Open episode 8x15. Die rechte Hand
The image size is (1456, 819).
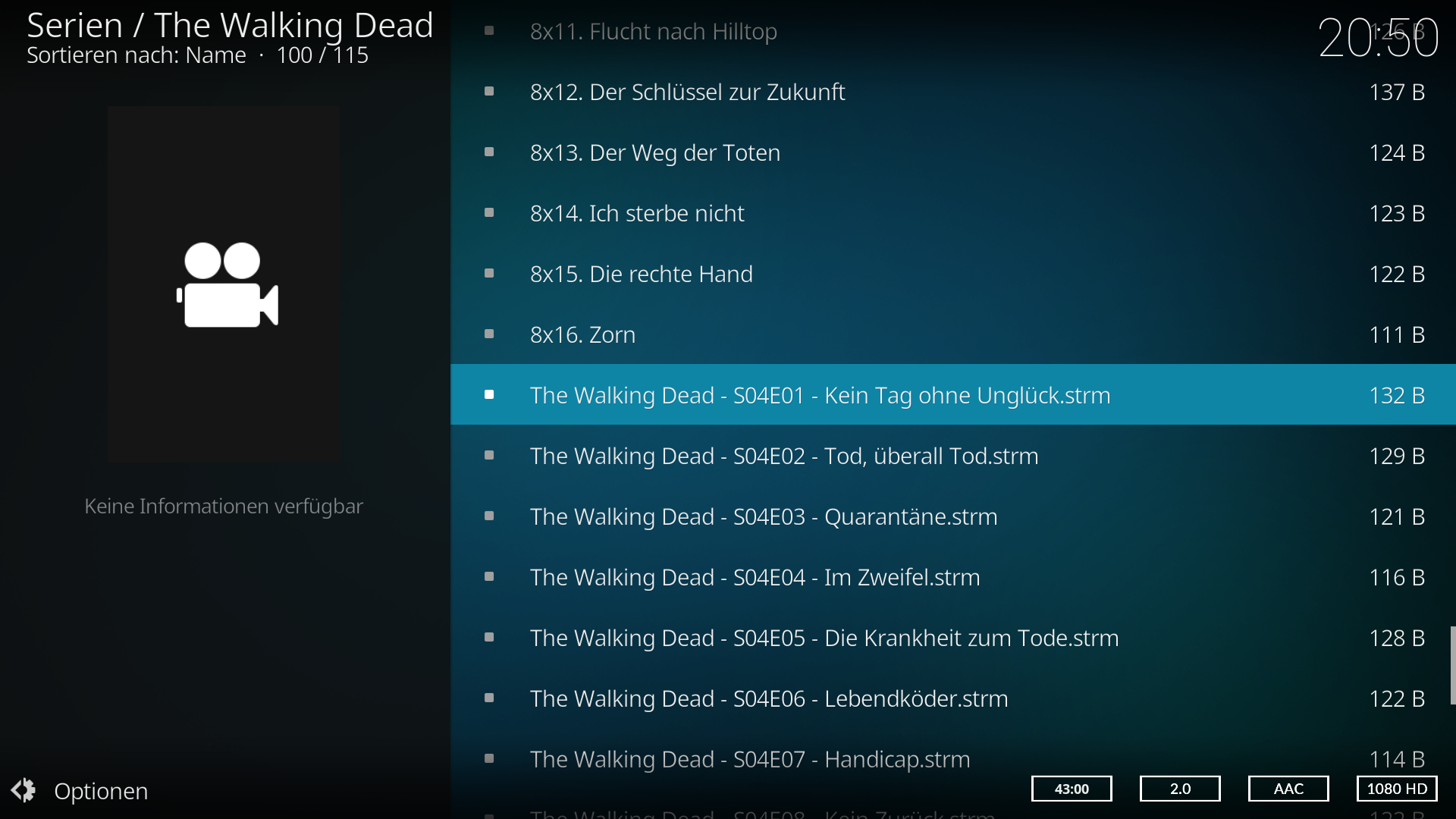[952, 274]
